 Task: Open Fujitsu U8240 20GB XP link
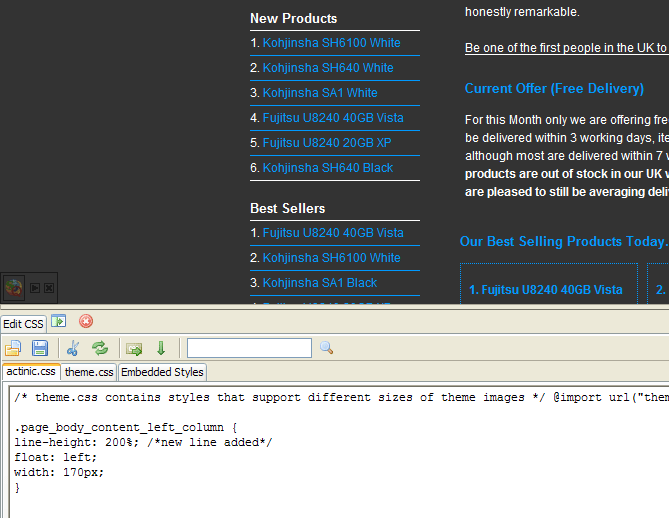tap(327, 143)
